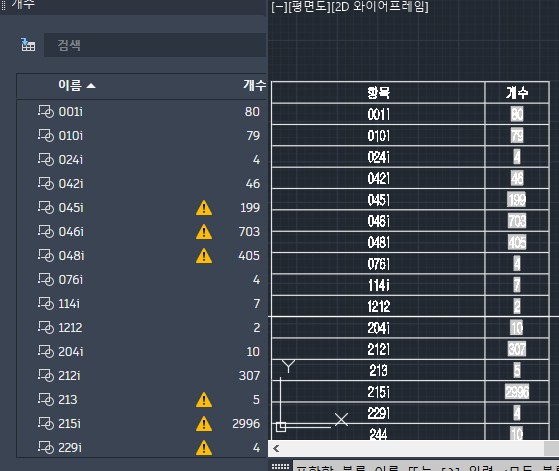Click the warning icon on row 048i
Viewport: 559px width, 471px height.
coord(204,256)
